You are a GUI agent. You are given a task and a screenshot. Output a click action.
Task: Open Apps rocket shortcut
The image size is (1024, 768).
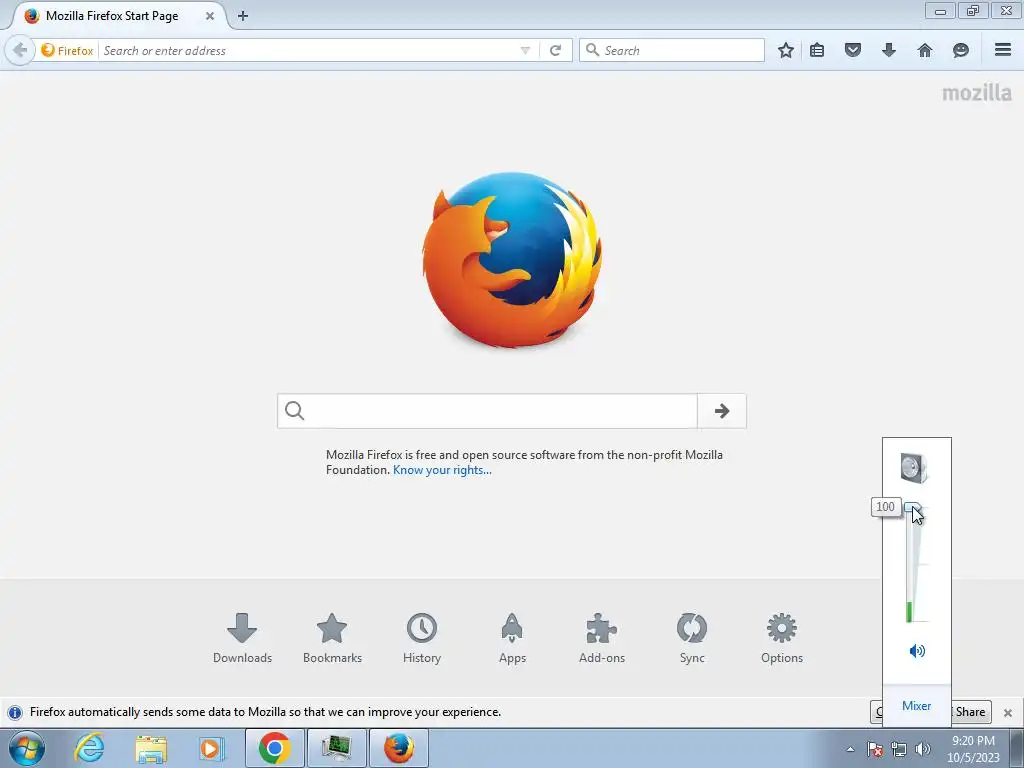512,638
